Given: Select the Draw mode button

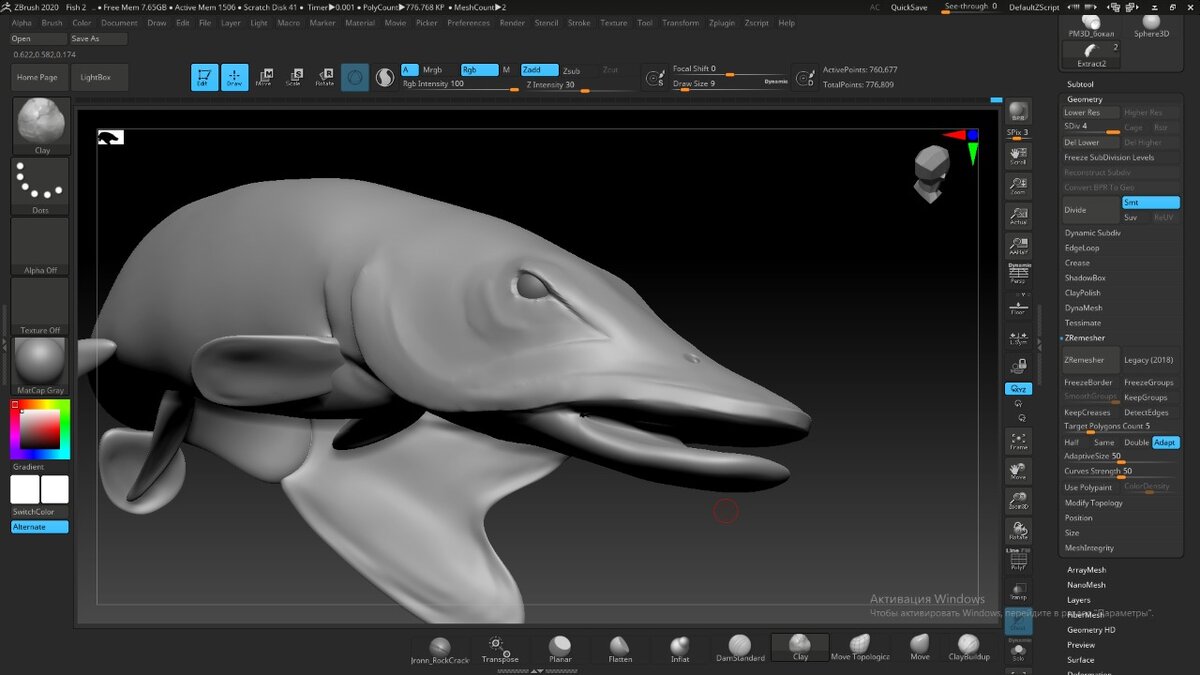Looking at the screenshot, I should [x=234, y=77].
